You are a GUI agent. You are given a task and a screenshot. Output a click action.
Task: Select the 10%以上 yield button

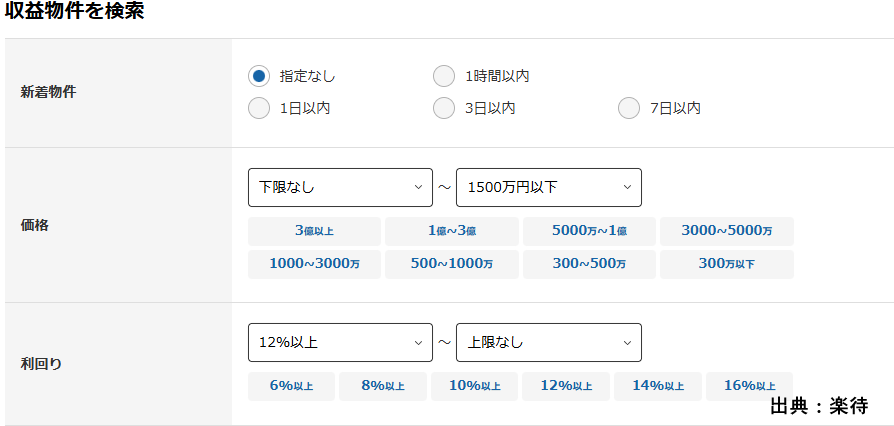coord(474,386)
